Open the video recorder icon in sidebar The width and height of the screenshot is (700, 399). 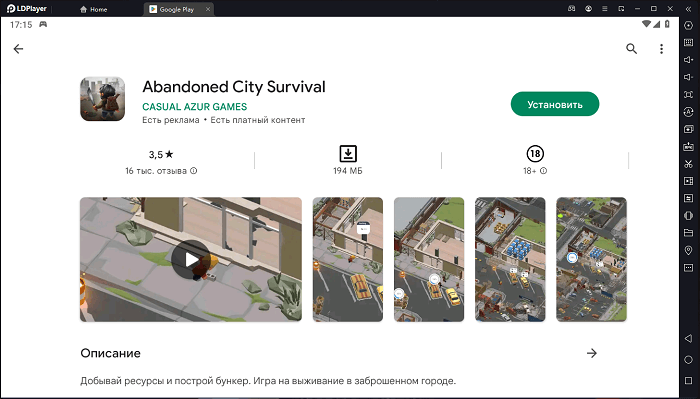688,181
